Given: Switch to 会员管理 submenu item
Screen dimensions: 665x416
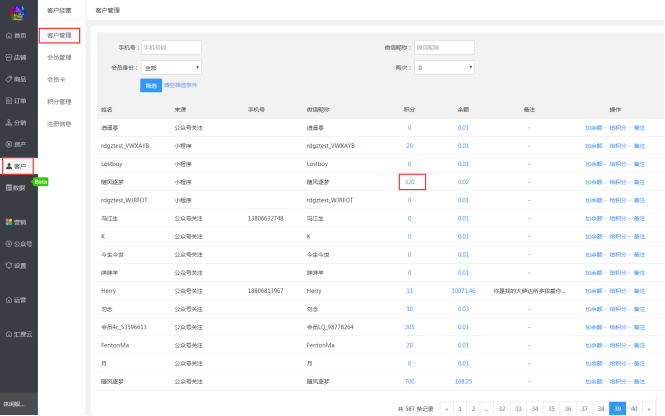Looking at the screenshot, I should (60, 57).
